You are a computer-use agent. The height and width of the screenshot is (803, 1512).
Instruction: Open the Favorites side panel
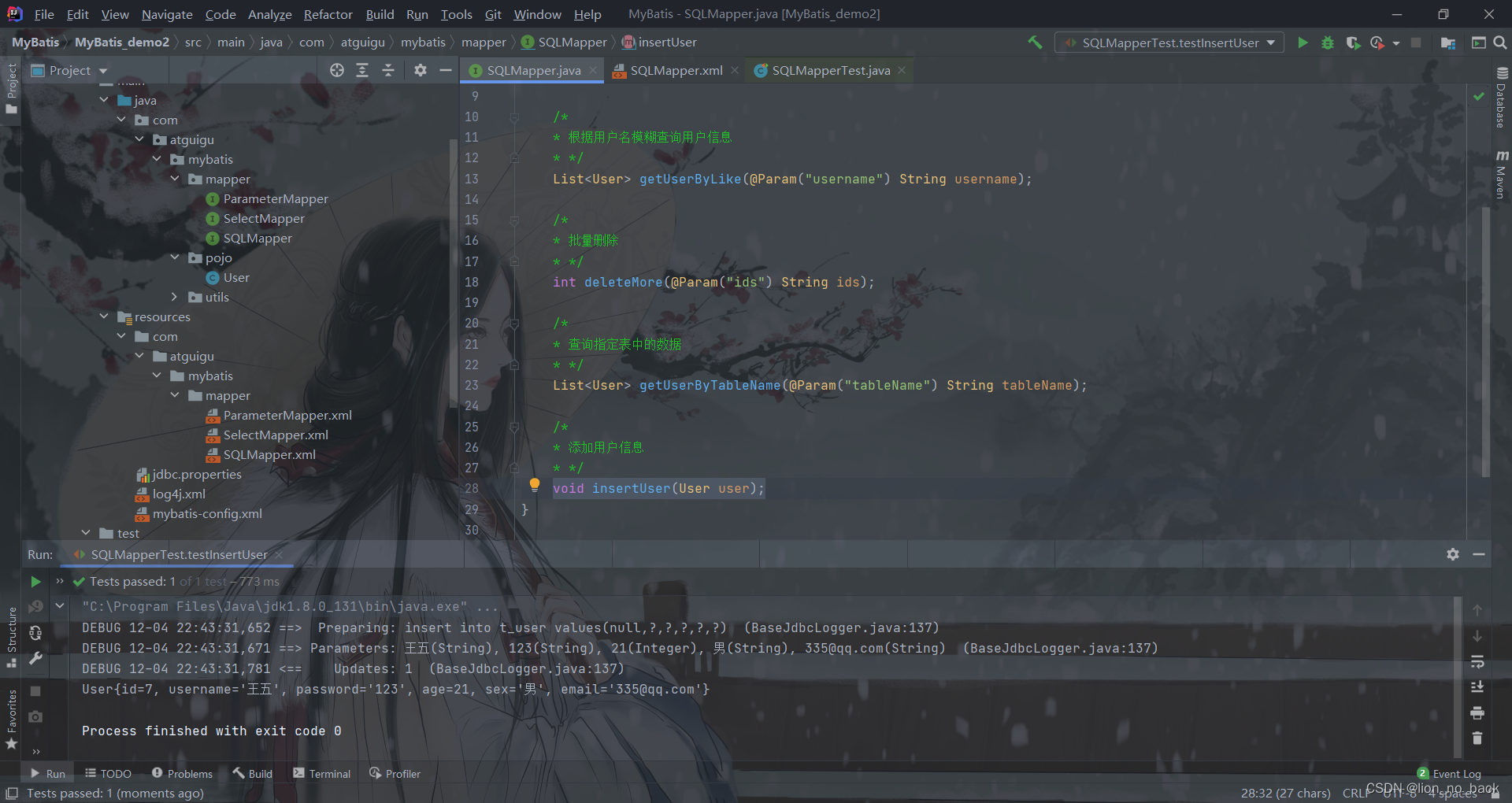point(11,719)
